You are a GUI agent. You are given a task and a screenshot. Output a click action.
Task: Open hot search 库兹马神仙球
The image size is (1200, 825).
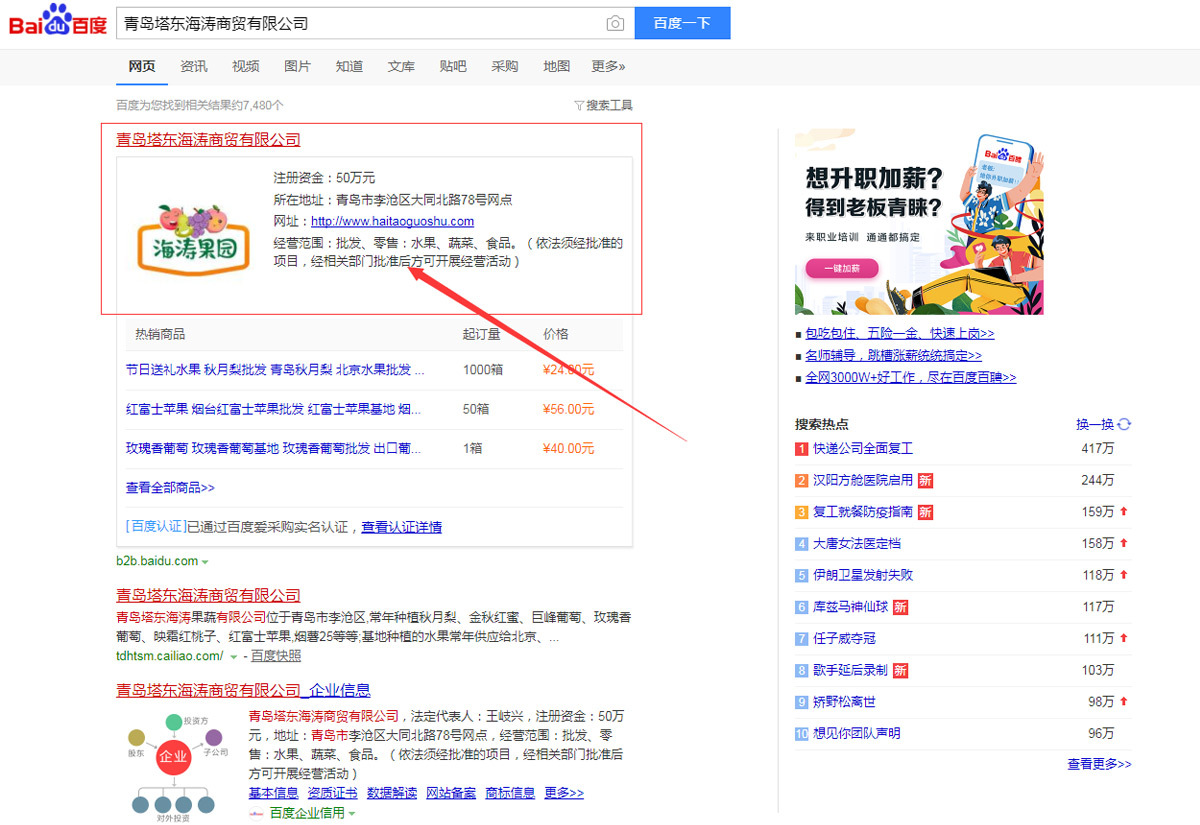pyautogui.click(x=851, y=607)
